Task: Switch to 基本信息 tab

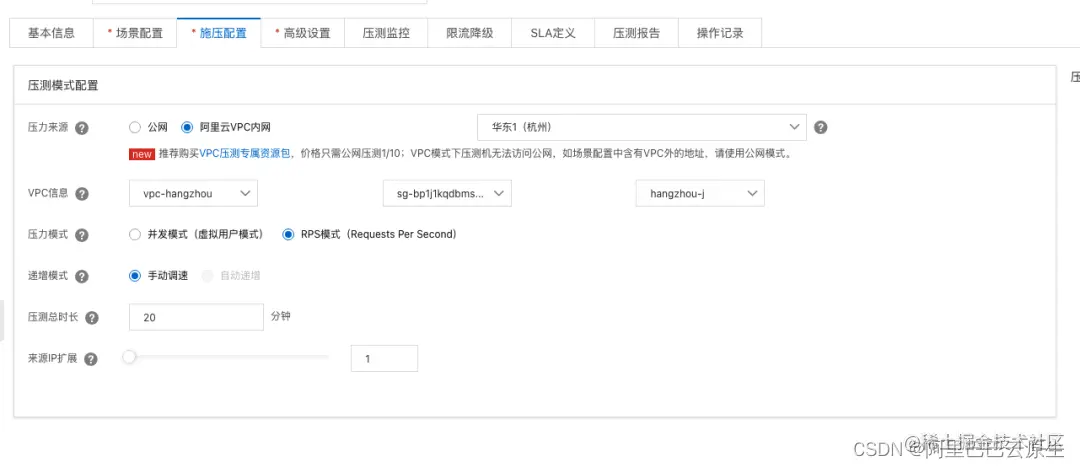Action: pos(52,33)
